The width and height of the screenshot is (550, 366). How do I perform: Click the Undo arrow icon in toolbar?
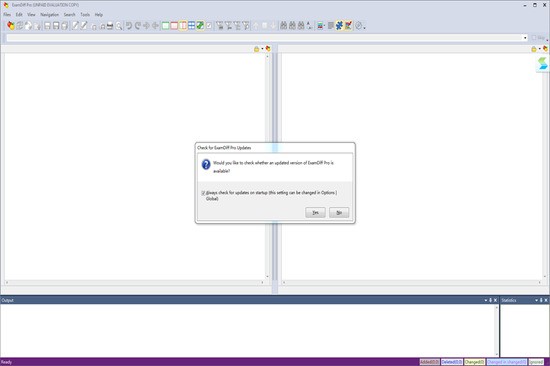pos(129,26)
